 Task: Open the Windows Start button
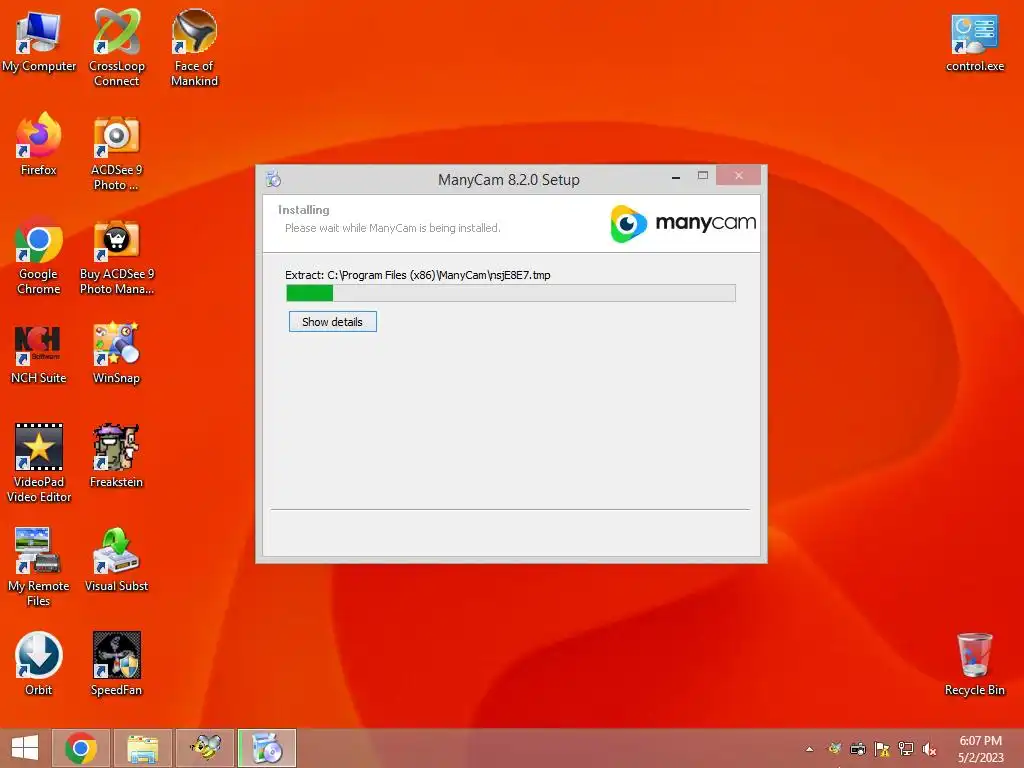pyautogui.click(x=25, y=748)
